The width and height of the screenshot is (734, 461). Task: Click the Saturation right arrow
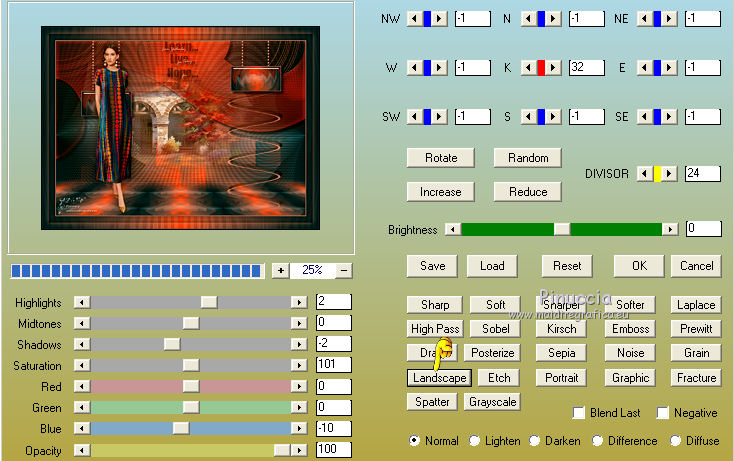tap(299, 366)
